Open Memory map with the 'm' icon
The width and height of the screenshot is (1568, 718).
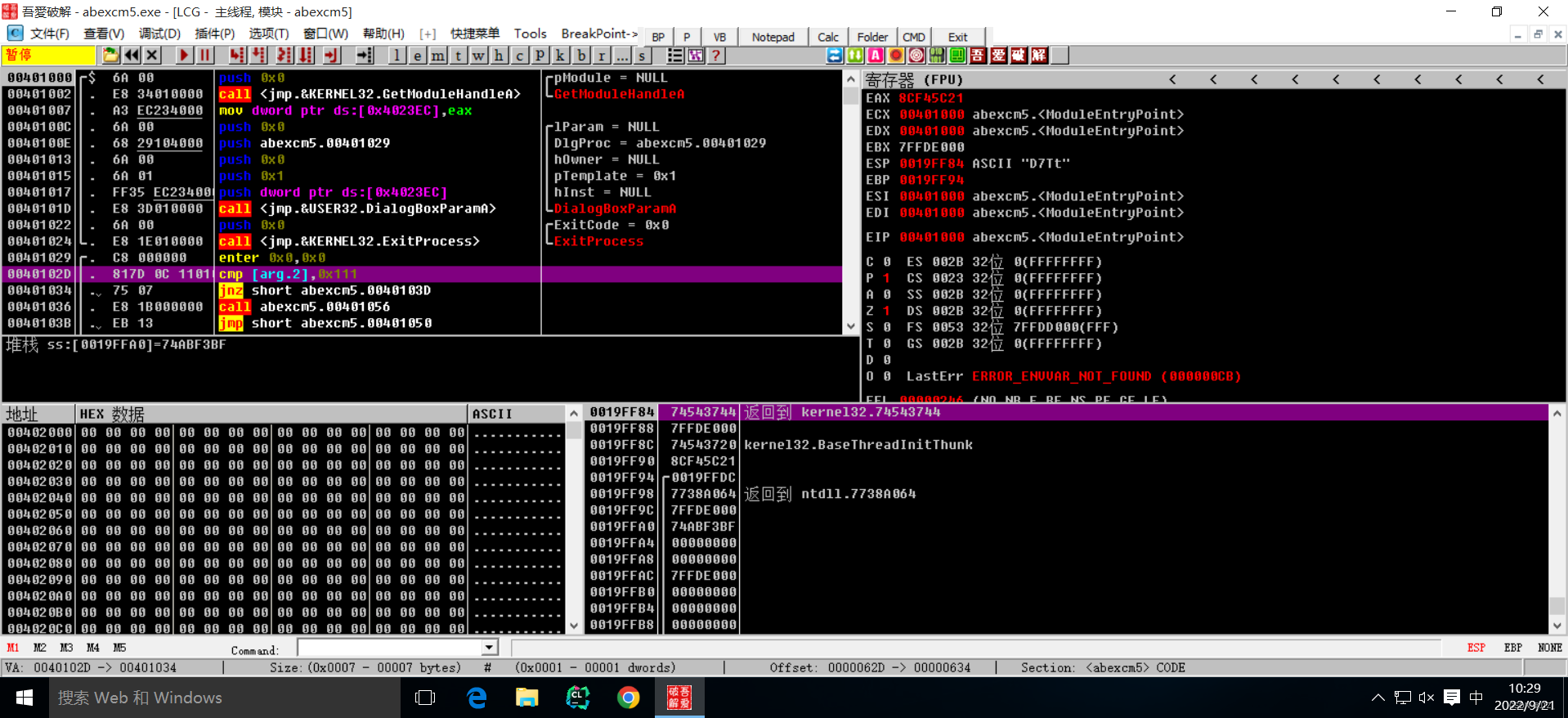click(x=438, y=56)
